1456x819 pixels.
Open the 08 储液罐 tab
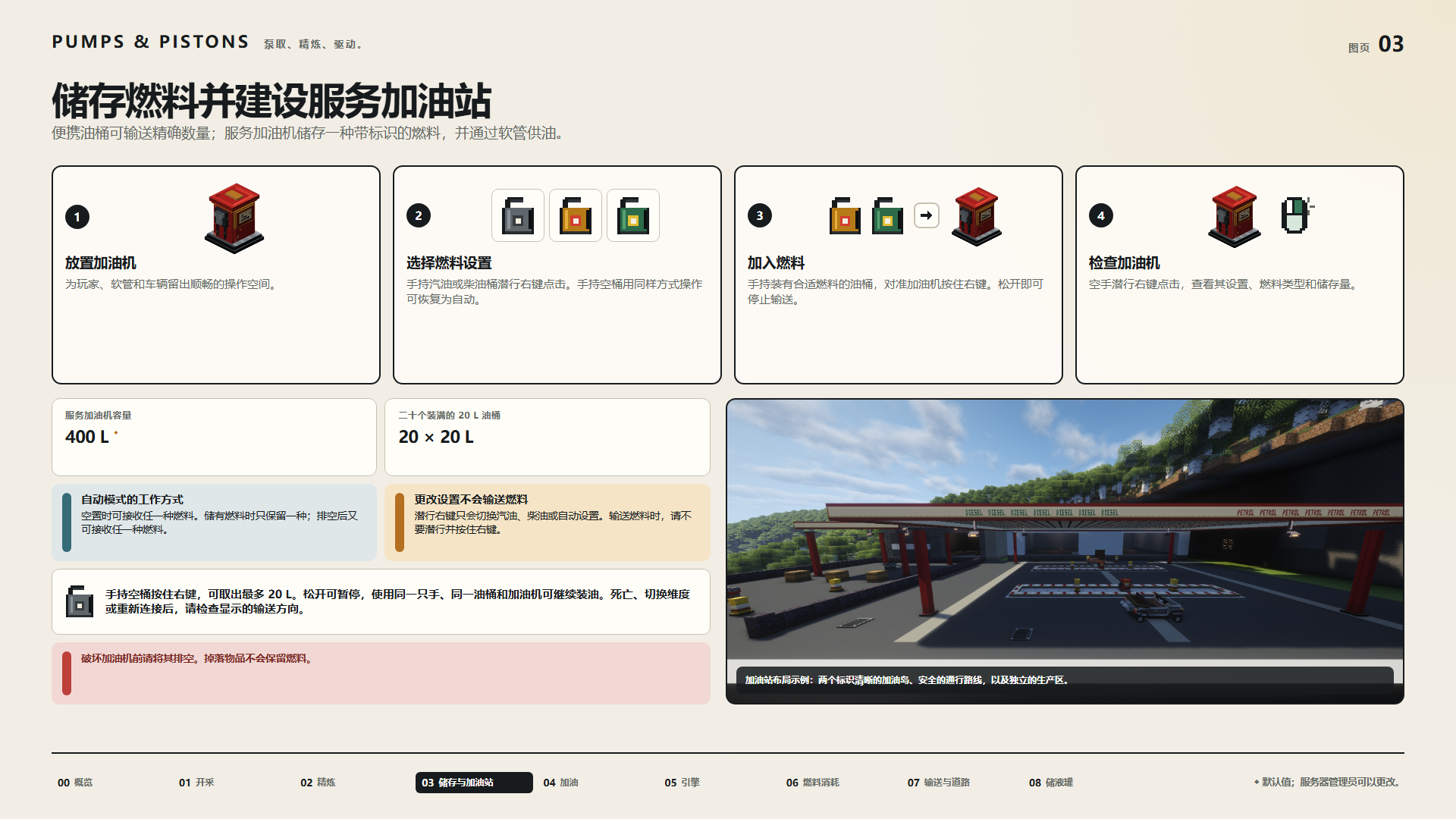pyautogui.click(x=1050, y=783)
